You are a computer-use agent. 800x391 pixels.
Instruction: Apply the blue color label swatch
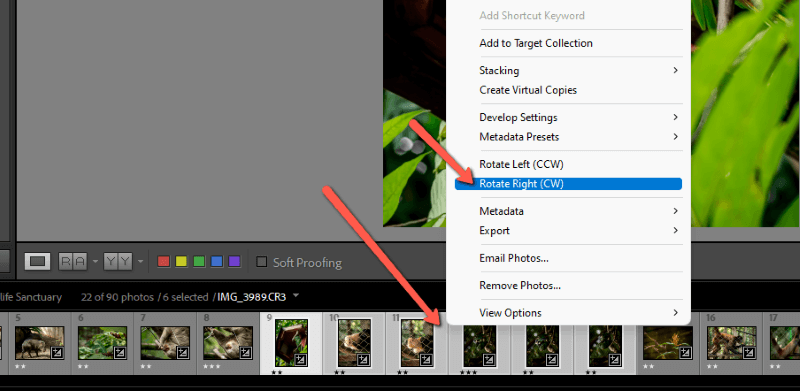pos(217,262)
